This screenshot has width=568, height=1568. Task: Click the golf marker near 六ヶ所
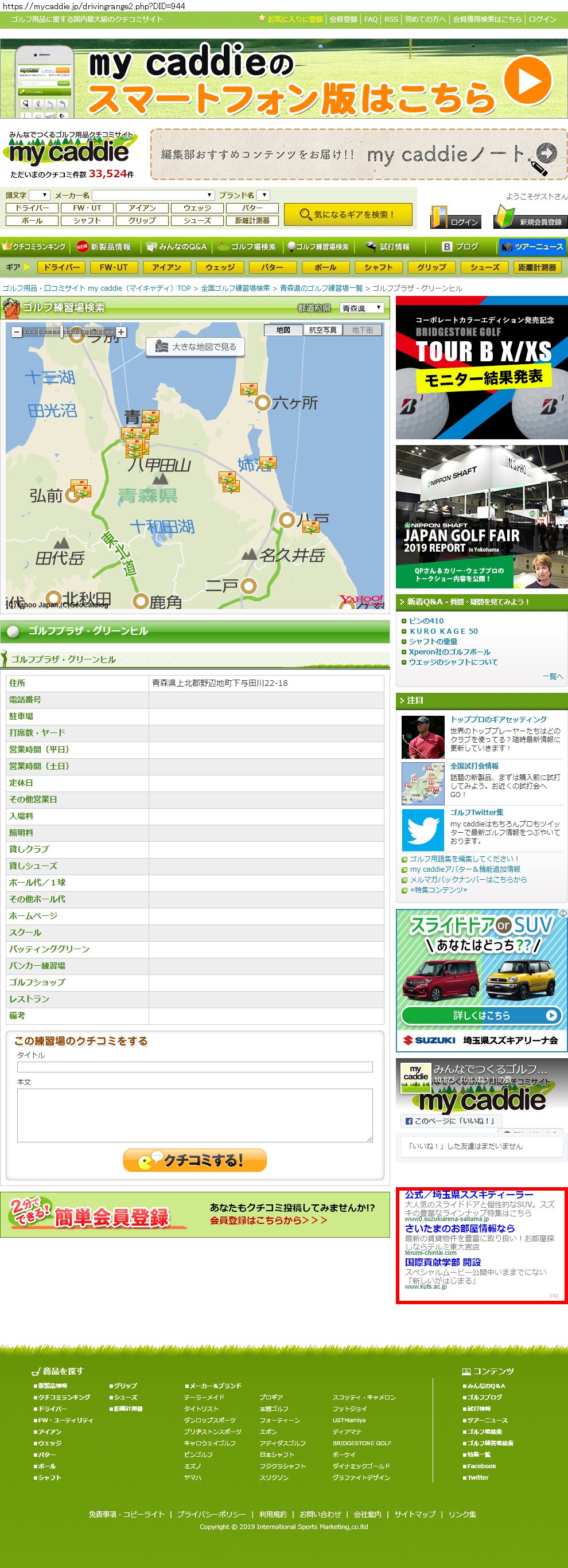(248, 389)
